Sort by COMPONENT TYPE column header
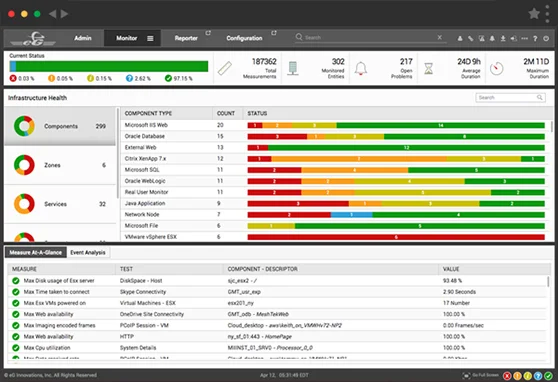The image size is (558, 382). 148,113
